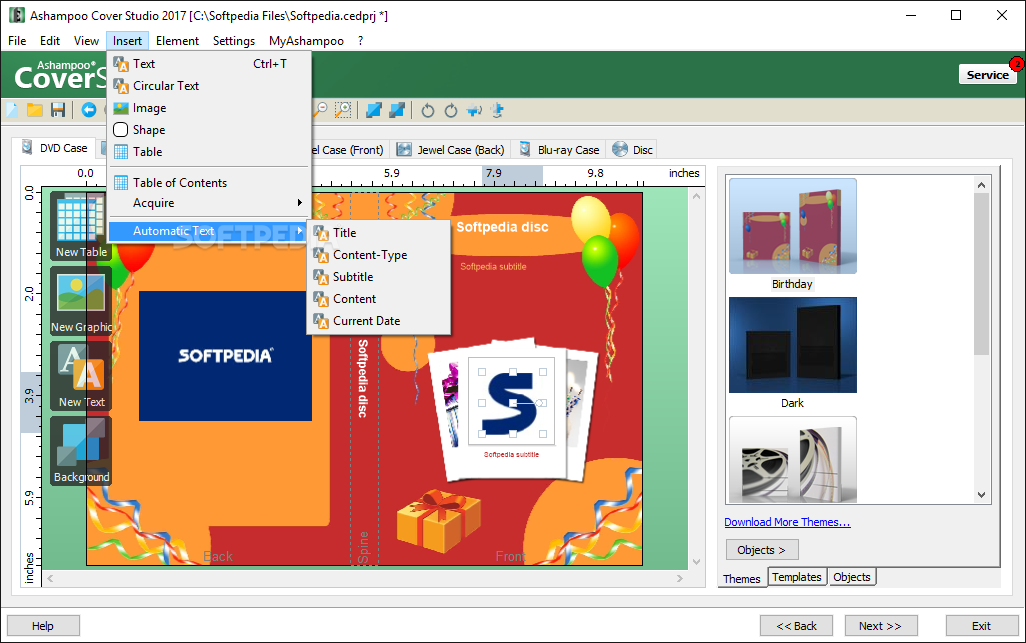Insert automatic Content text

pyautogui.click(x=379, y=299)
